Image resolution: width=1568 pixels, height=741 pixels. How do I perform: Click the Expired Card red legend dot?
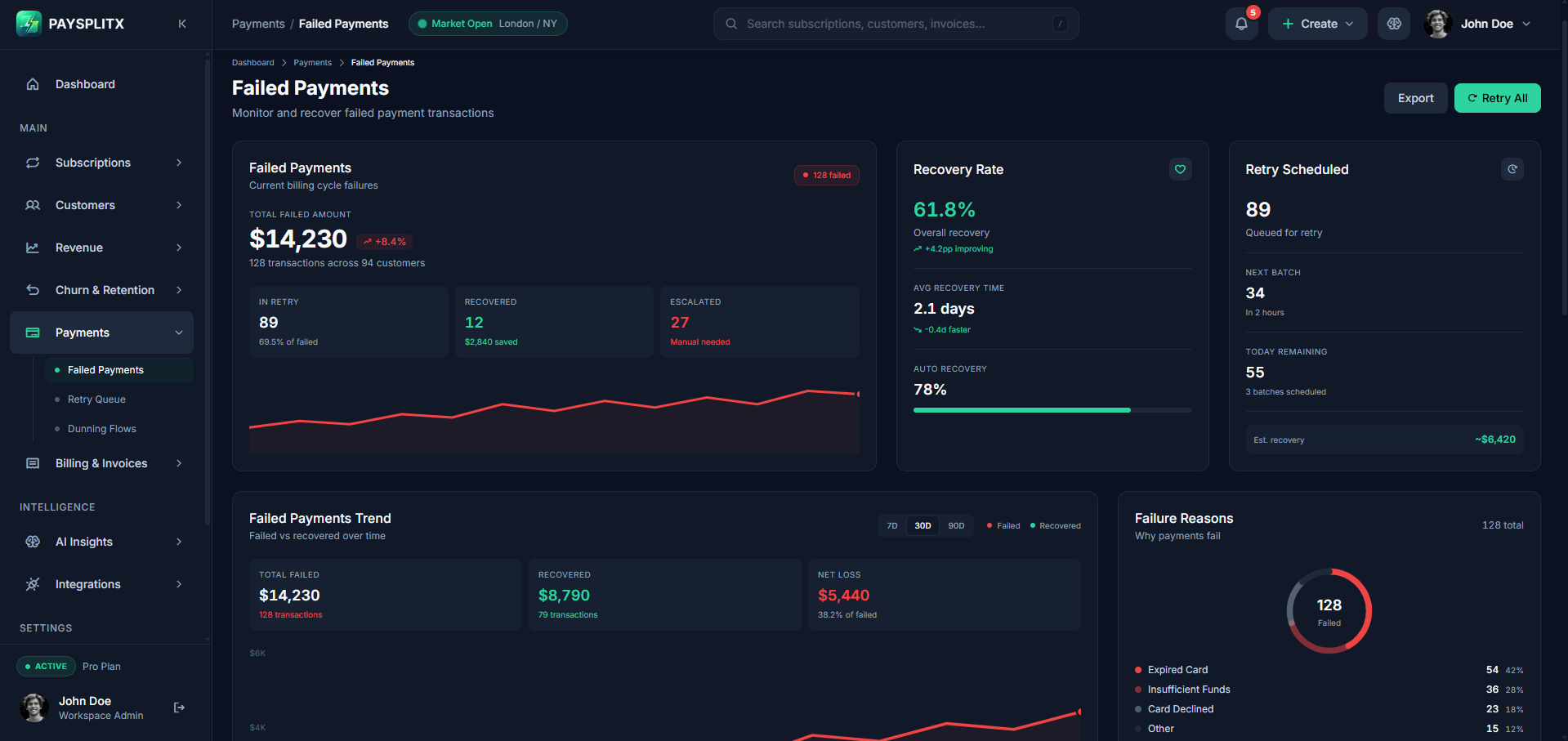click(x=1137, y=670)
